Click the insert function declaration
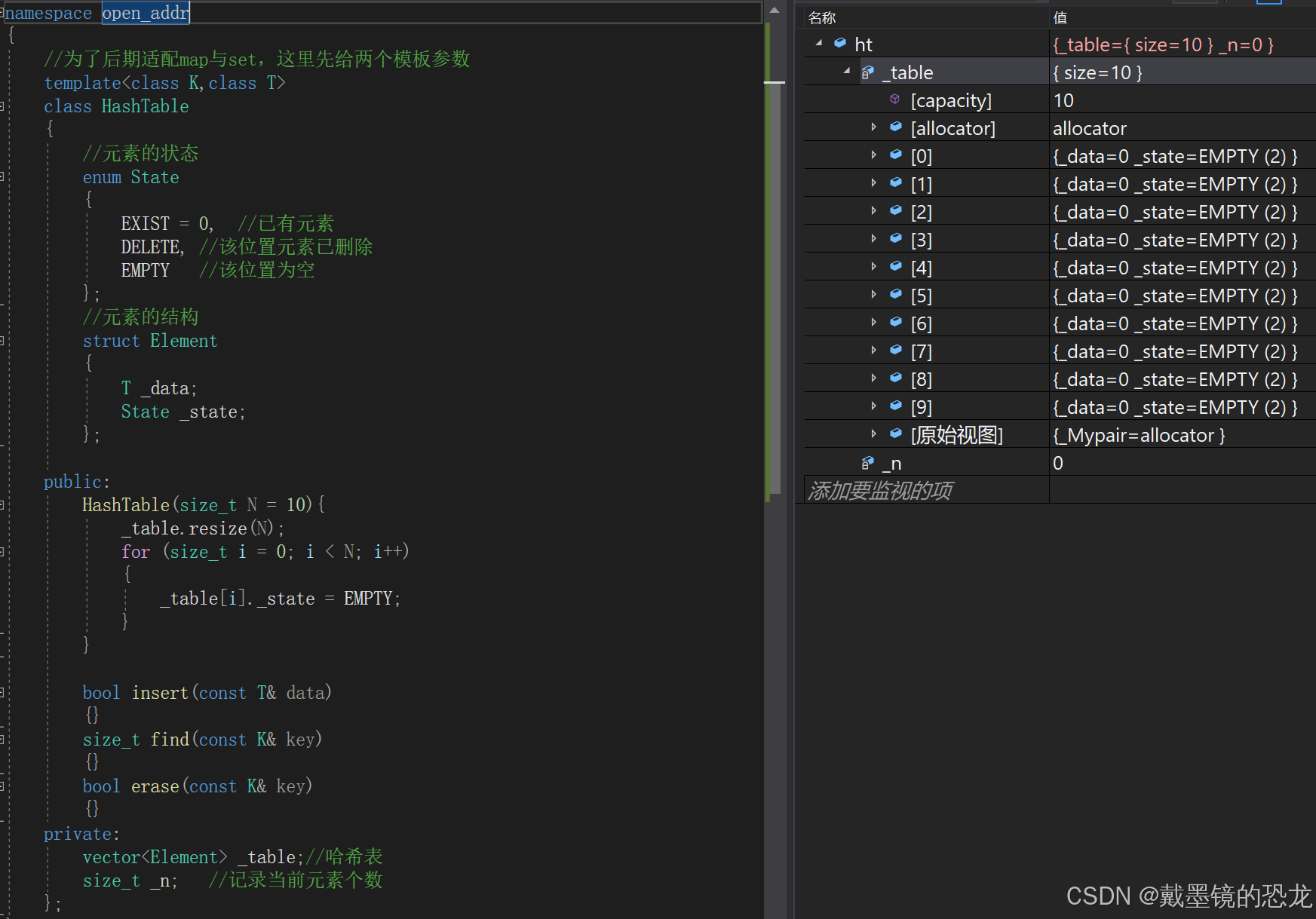 pyautogui.click(x=207, y=692)
